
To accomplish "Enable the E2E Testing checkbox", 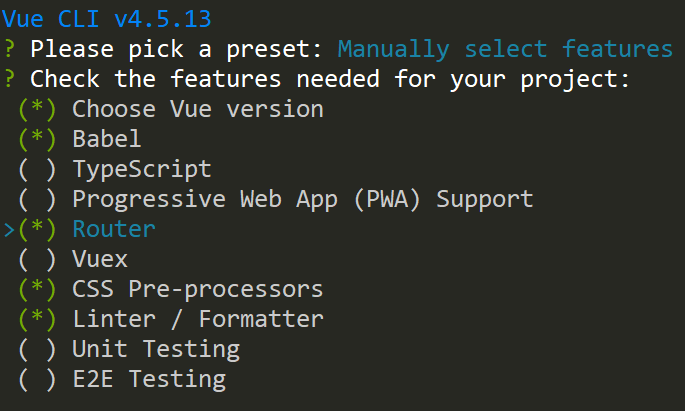I will point(37,379).
